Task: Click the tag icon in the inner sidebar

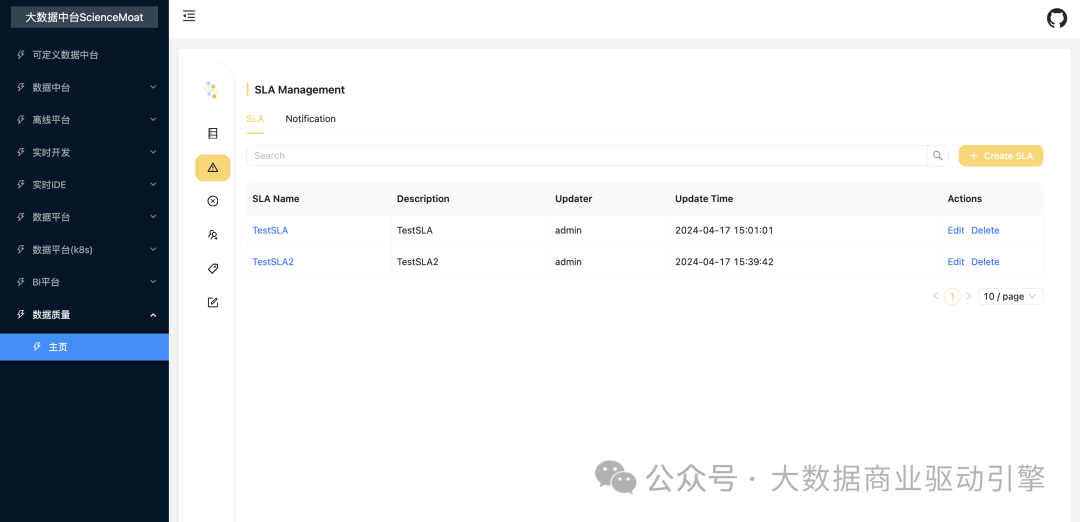Action: pyautogui.click(x=212, y=269)
